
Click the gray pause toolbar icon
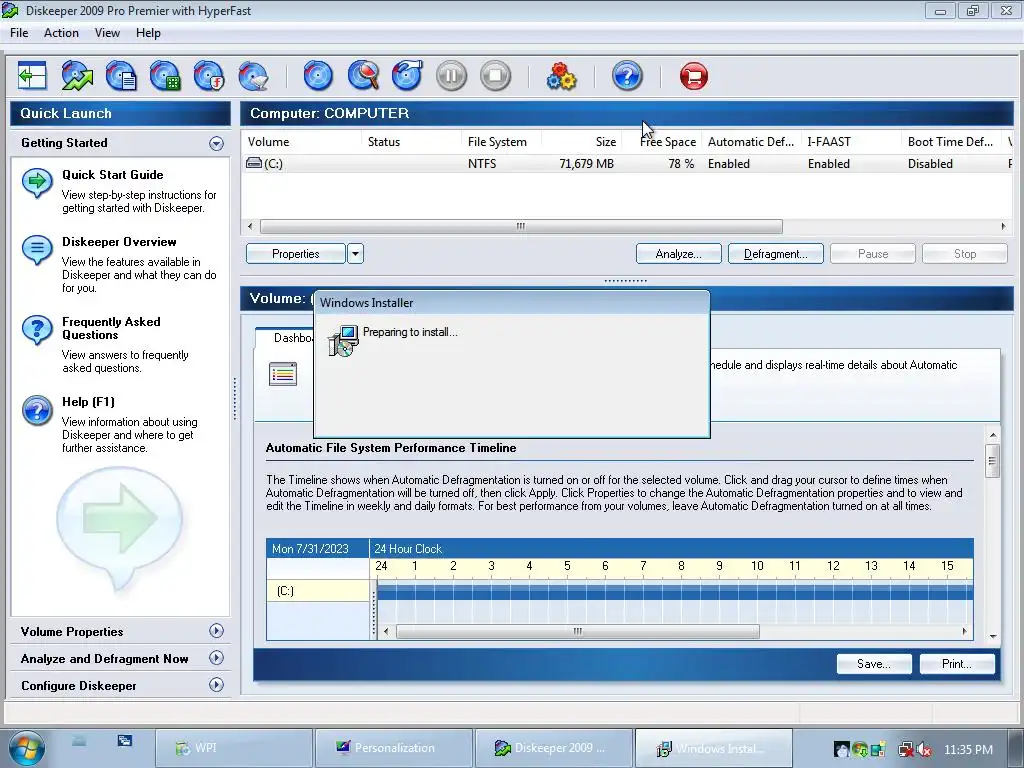pos(451,76)
